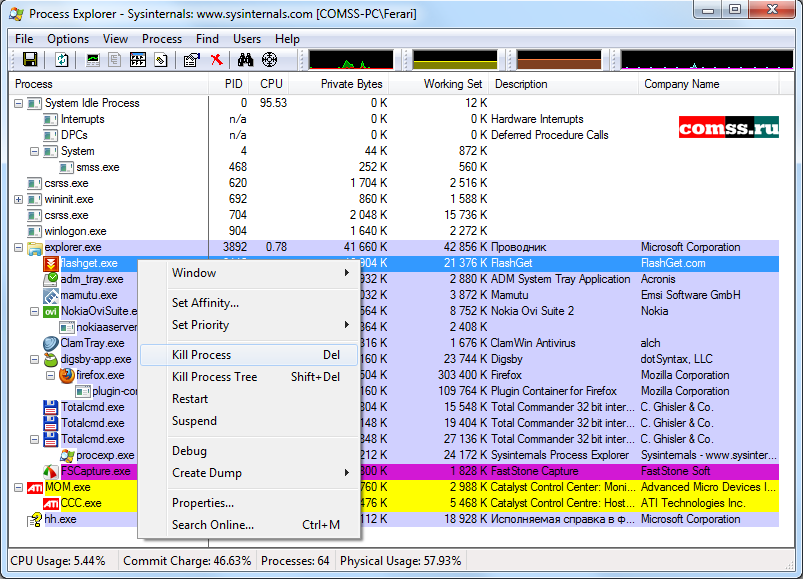Image resolution: width=803 pixels, height=579 pixels.
Task: Sort by Company Name column header
Action: point(709,84)
